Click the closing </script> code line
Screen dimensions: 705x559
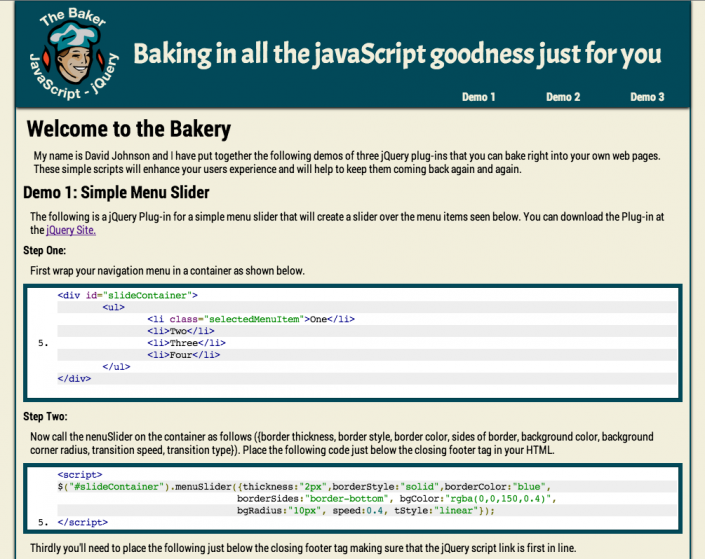tap(83, 523)
